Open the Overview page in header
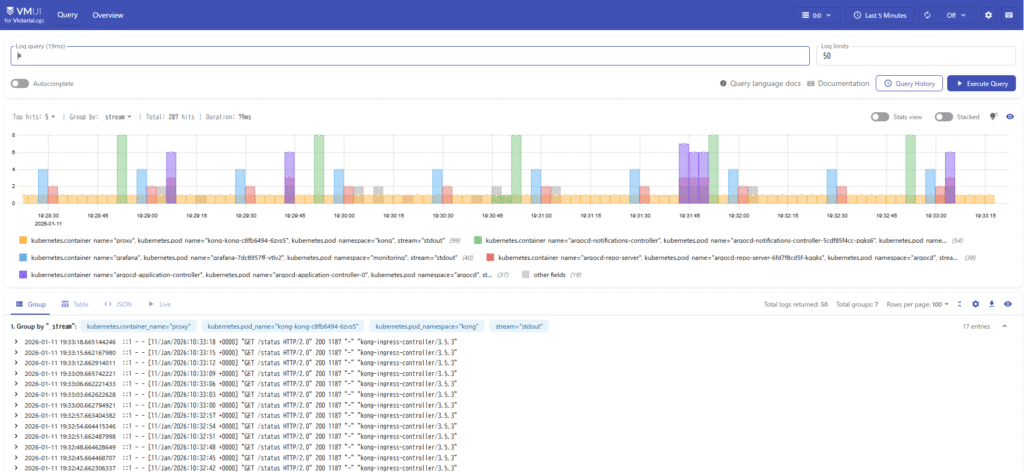 click(x=109, y=15)
